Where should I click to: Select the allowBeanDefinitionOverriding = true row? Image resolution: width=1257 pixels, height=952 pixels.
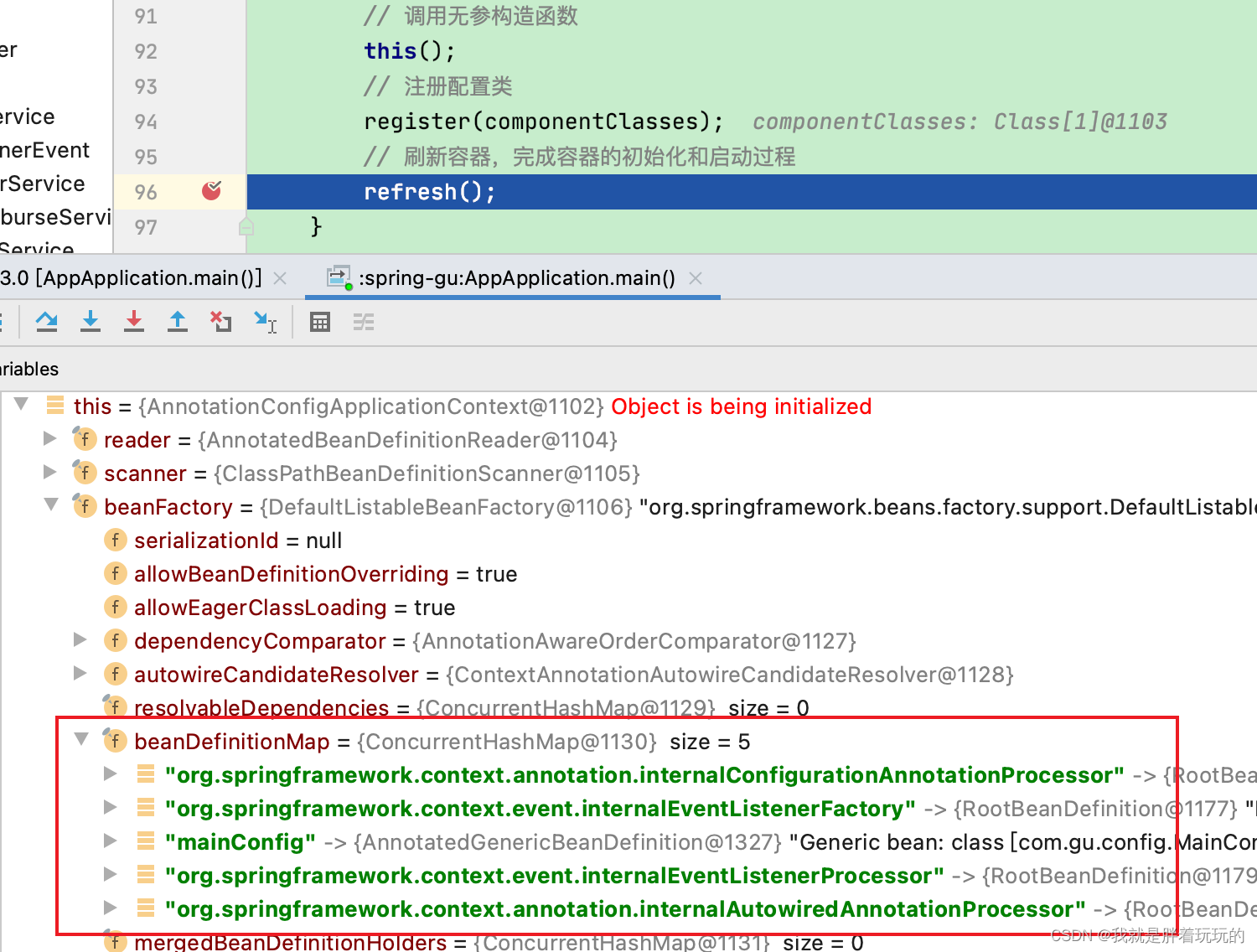[x=628, y=574]
